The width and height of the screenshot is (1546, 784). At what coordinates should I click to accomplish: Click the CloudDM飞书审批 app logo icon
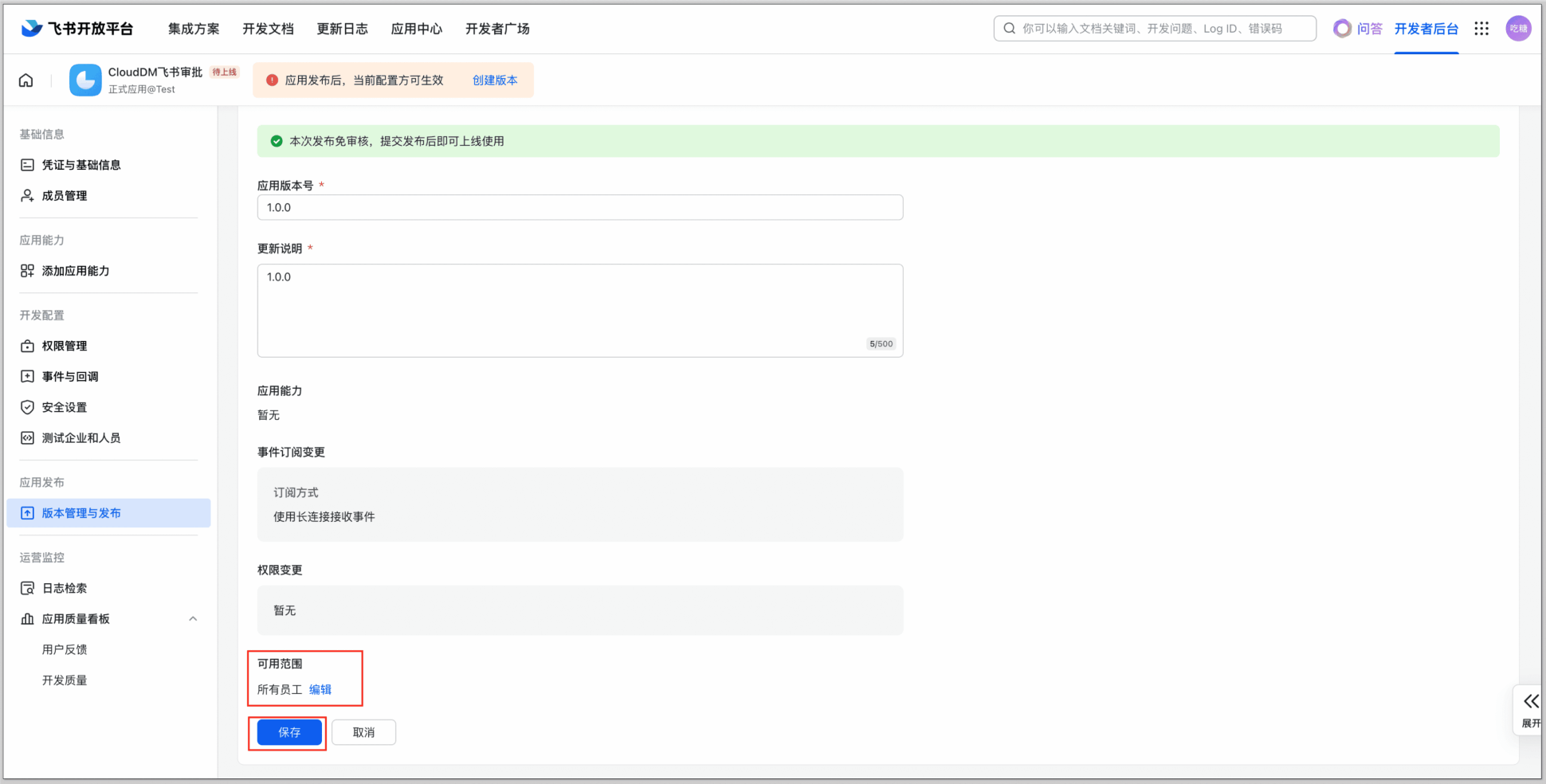(x=85, y=80)
